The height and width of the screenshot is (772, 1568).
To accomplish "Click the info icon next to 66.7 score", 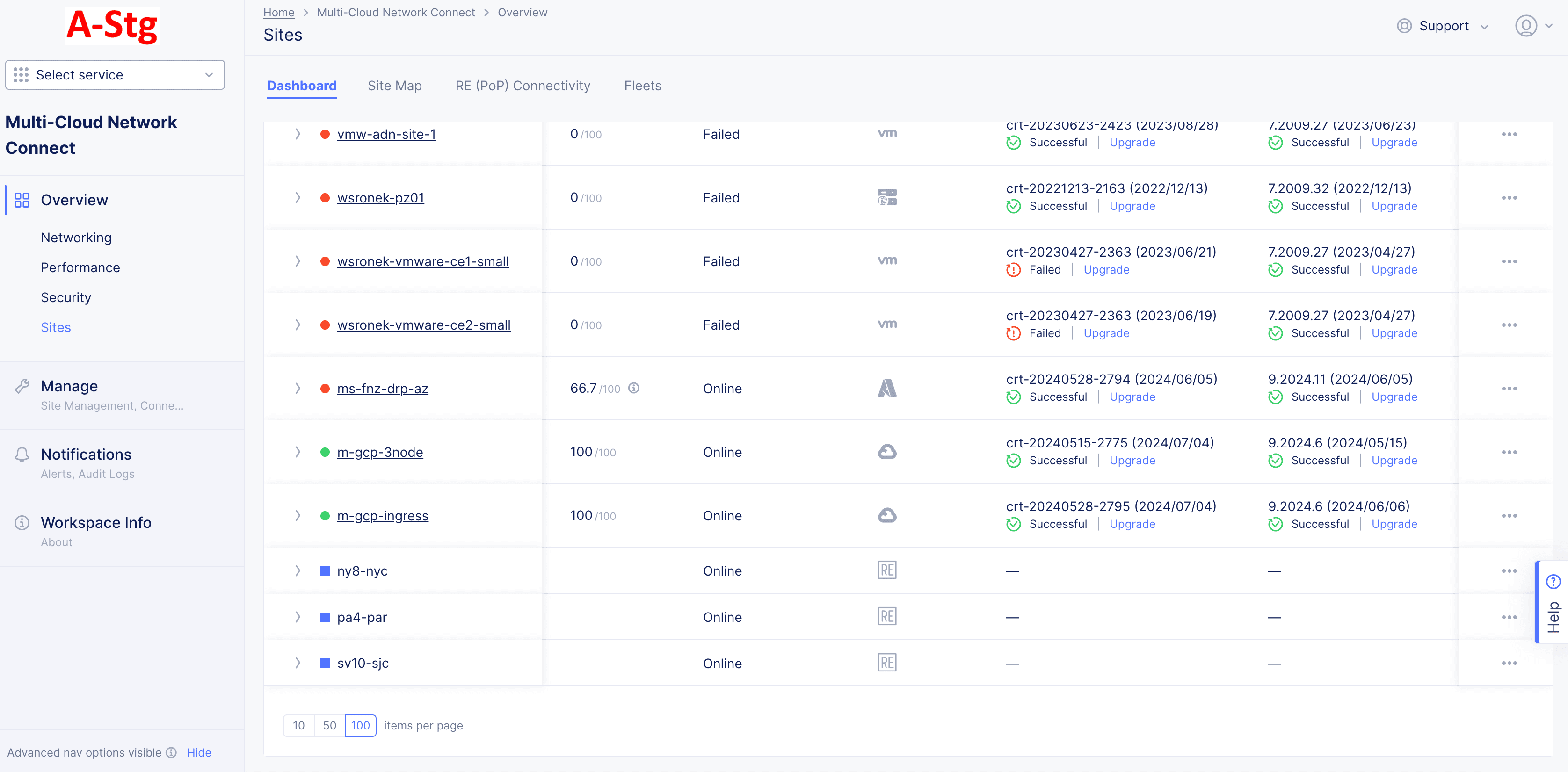I will [x=634, y=388].
